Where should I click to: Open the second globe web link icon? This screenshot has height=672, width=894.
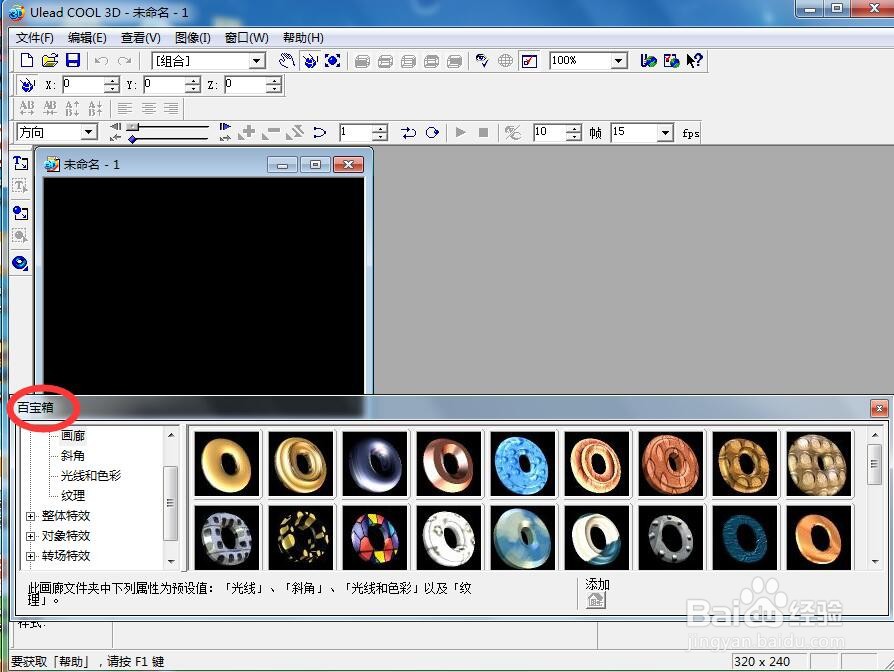[x=671, y=60]
